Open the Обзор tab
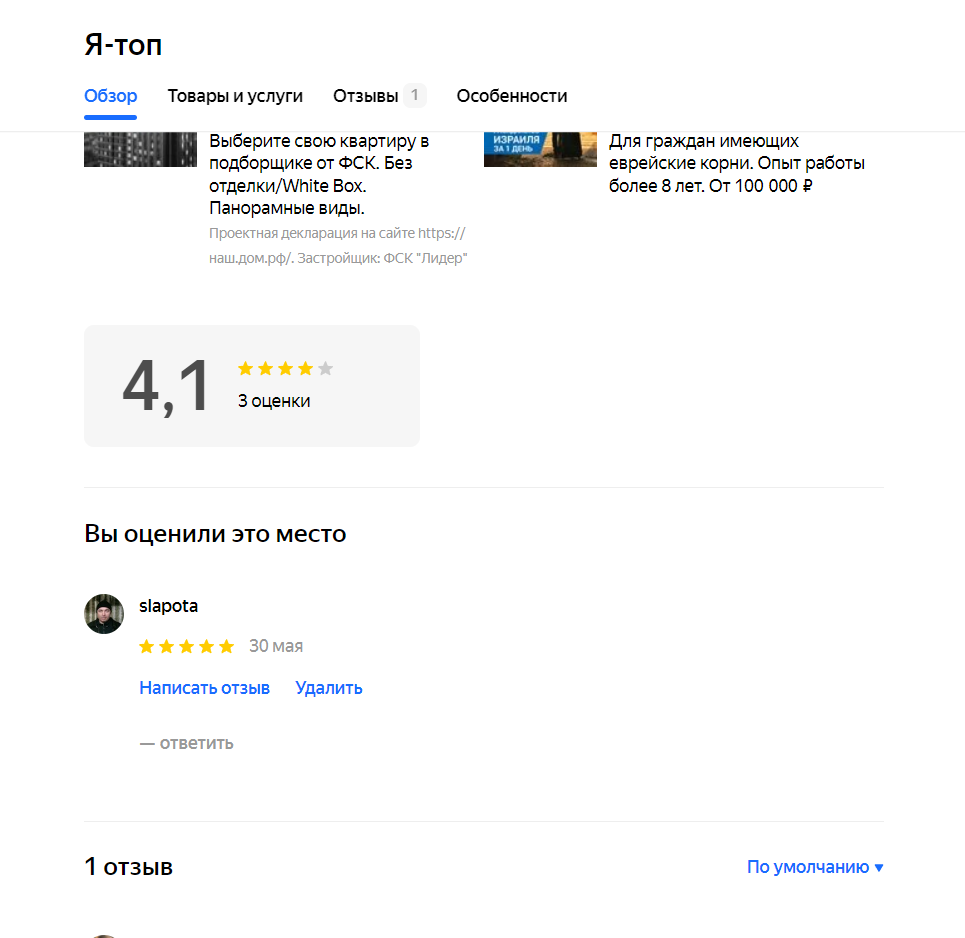965x938 pixels. (110, 96)
